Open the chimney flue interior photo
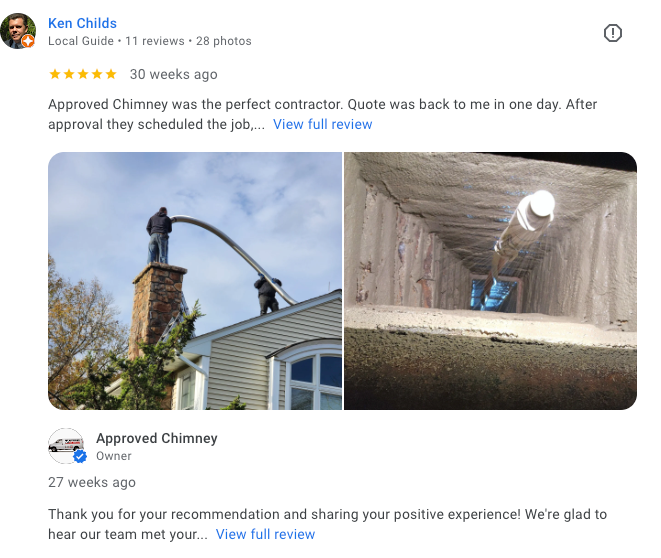This screenshot has width=661, height=558. coord(490,281)
